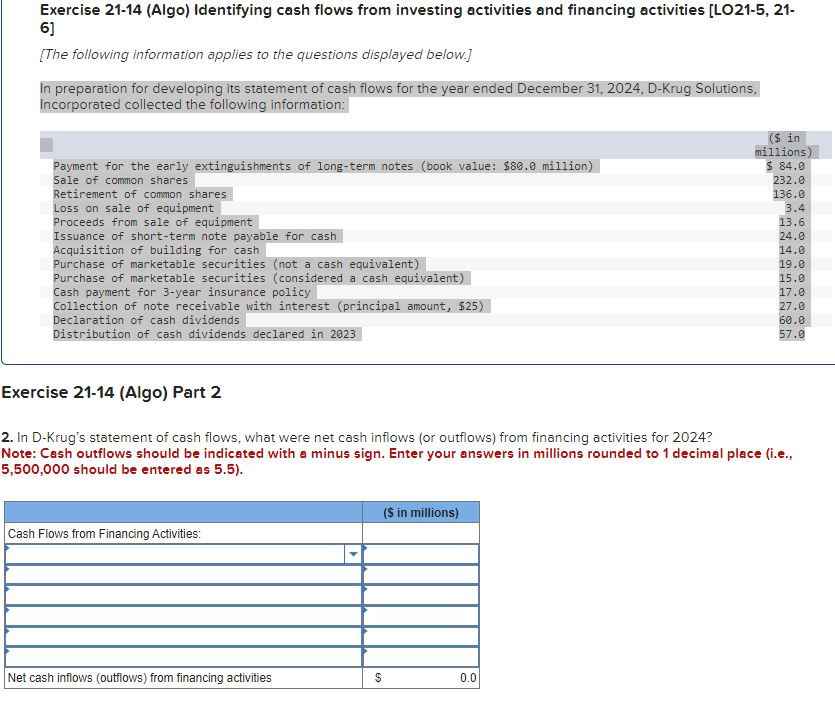Click the 'Proceeds from sale of equipment' row
Screen dimensions: 835x706
[153, 222]
